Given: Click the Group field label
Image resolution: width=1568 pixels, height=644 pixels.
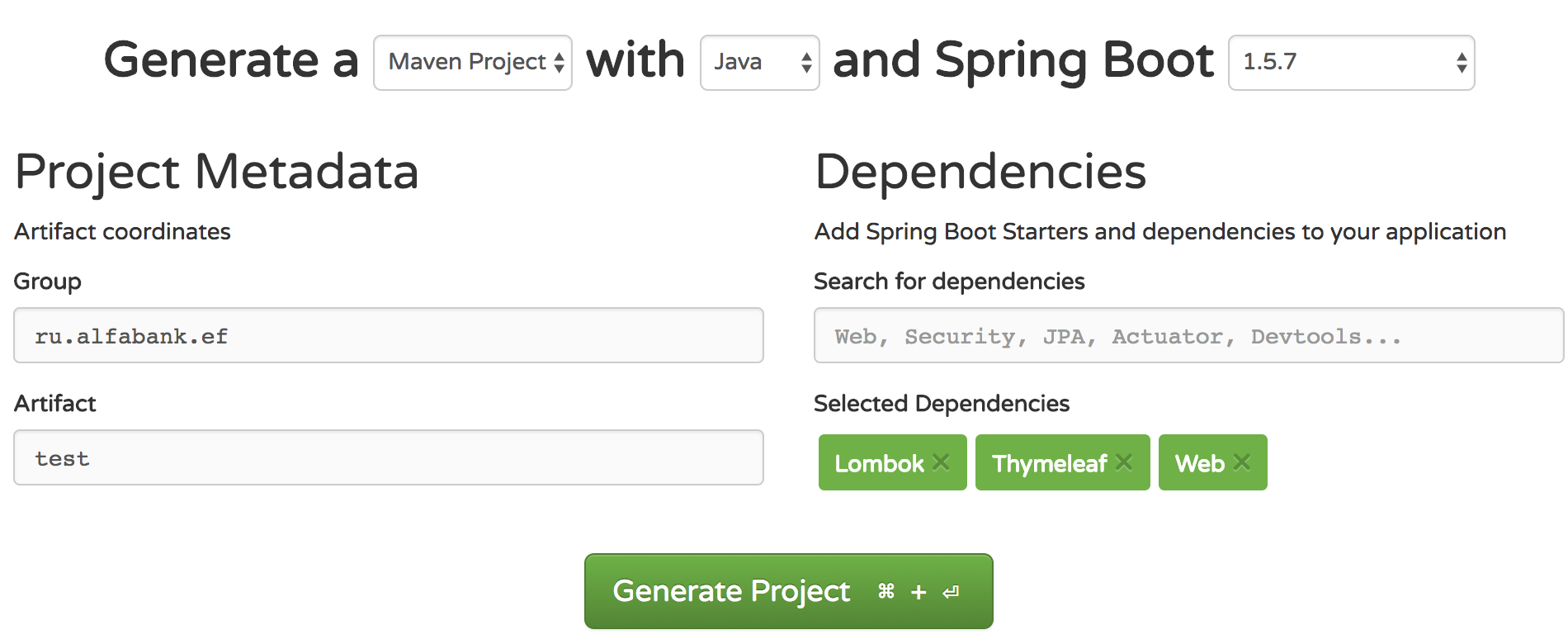Looking at the screenshot, I should click(x=48, y=282).
